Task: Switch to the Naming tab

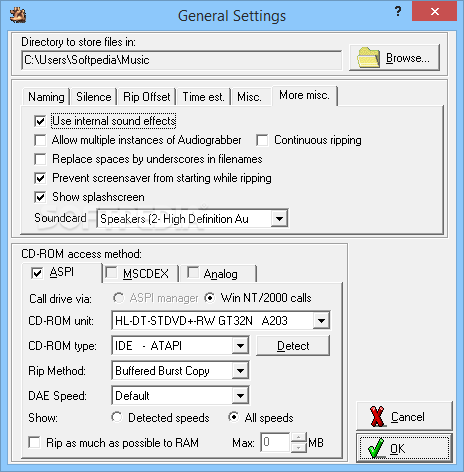Action: pyautogui.click(x=46, y=97)
